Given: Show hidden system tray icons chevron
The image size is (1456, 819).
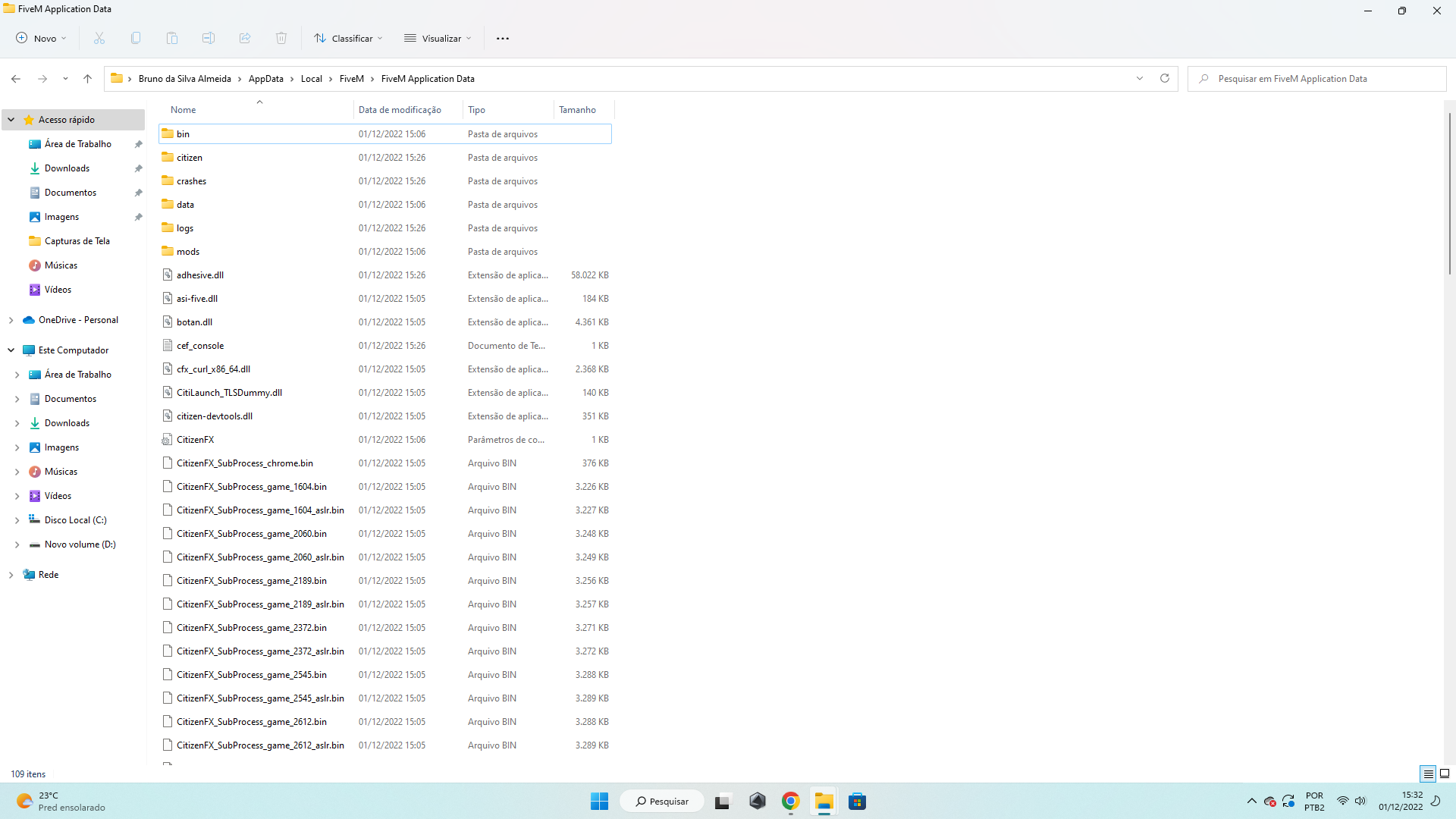Looking at the screenshot, I should pyautogui.click(x=1251, y=801).
